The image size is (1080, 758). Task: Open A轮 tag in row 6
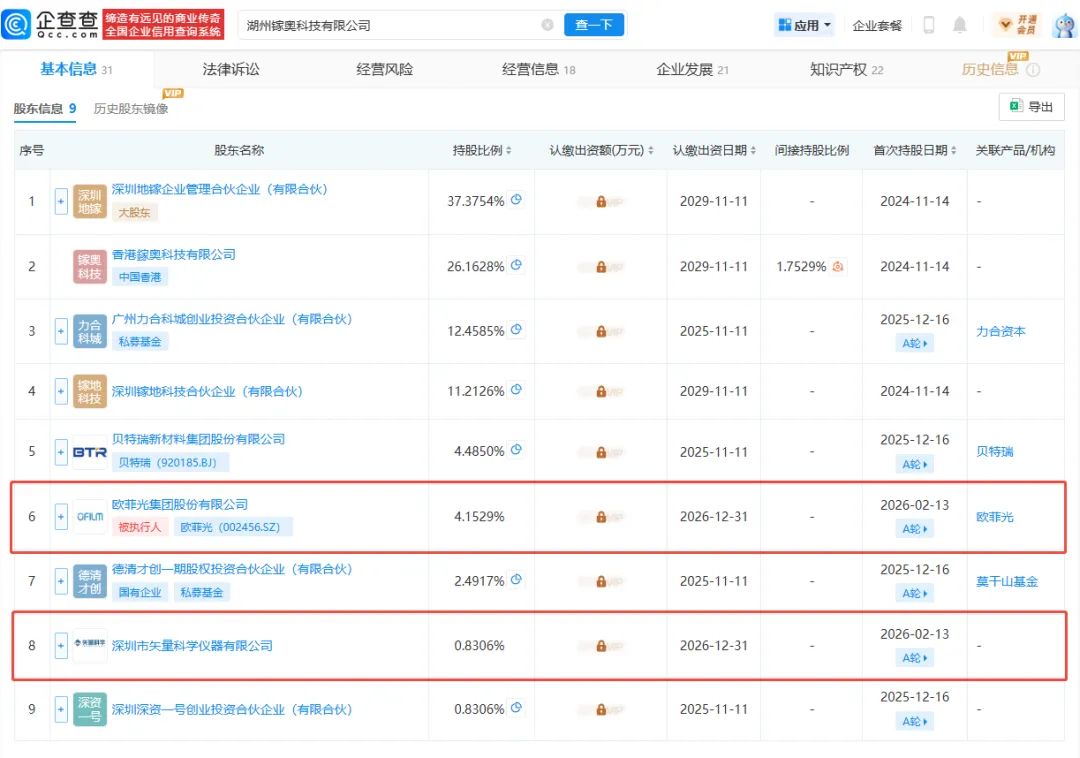coord(915,529)
